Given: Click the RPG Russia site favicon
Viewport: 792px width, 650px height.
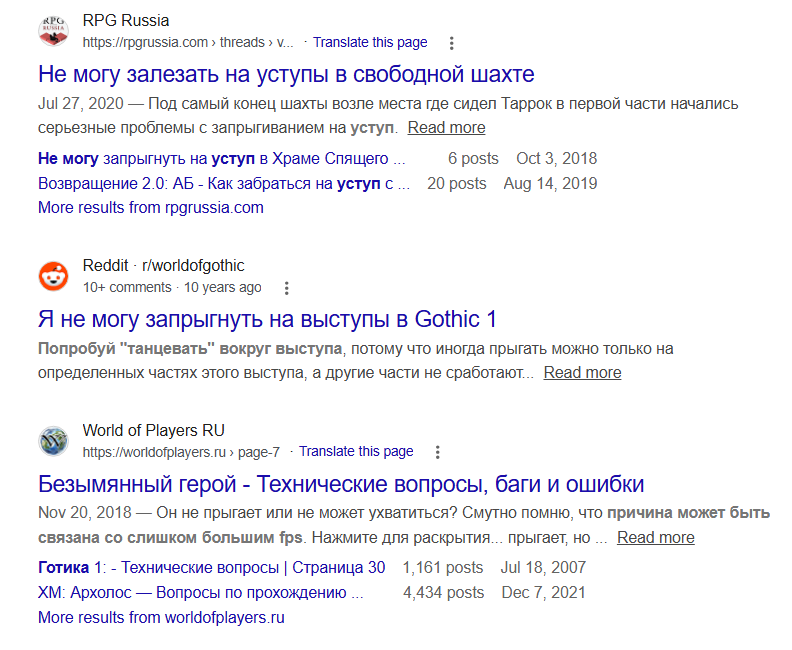Looking at the screenshot, I should (x=54, y=31).
